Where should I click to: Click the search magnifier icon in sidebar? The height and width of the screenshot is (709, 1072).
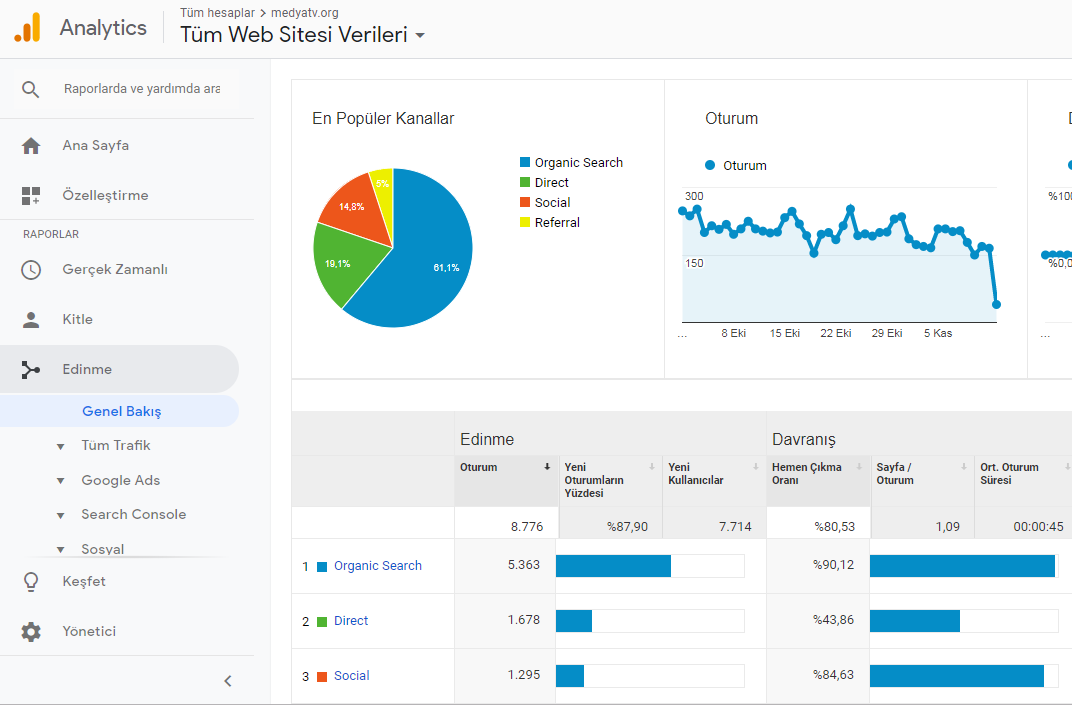(30, 89)
